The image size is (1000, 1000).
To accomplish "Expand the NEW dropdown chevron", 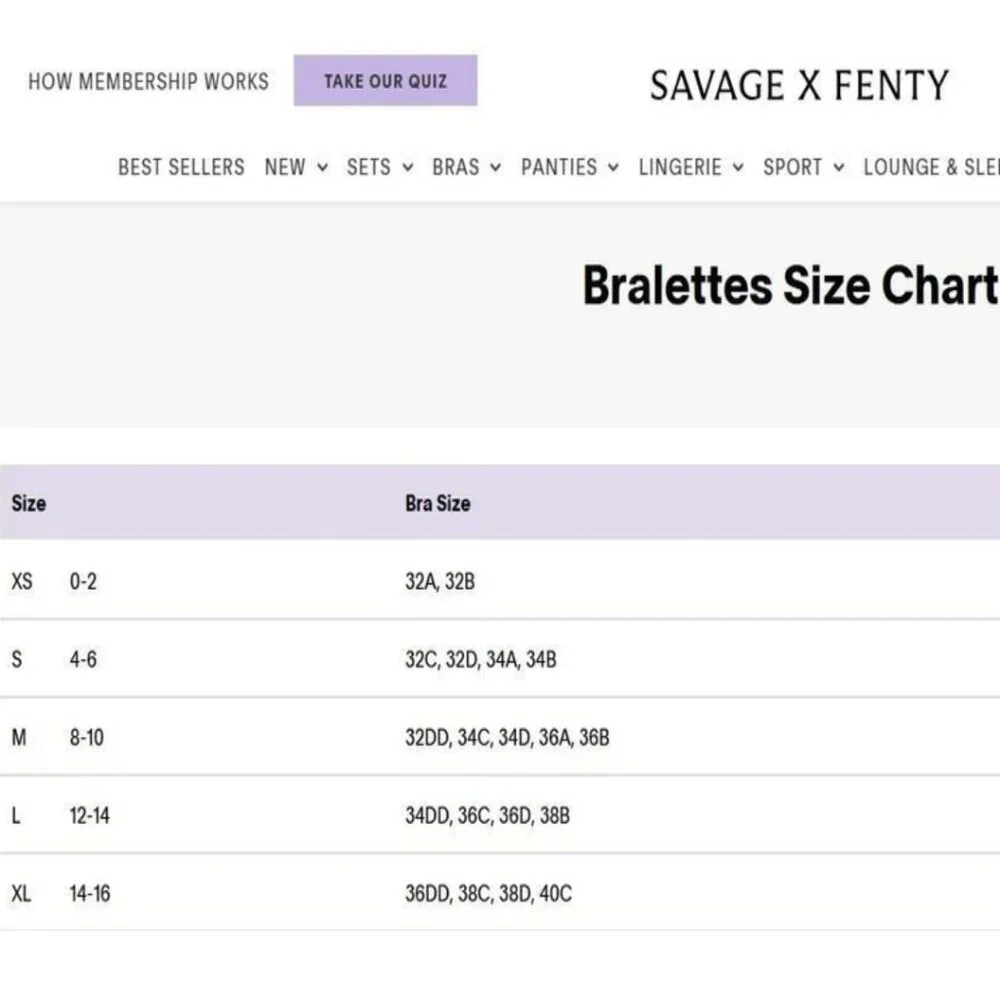I will click(x=323, y=168).
